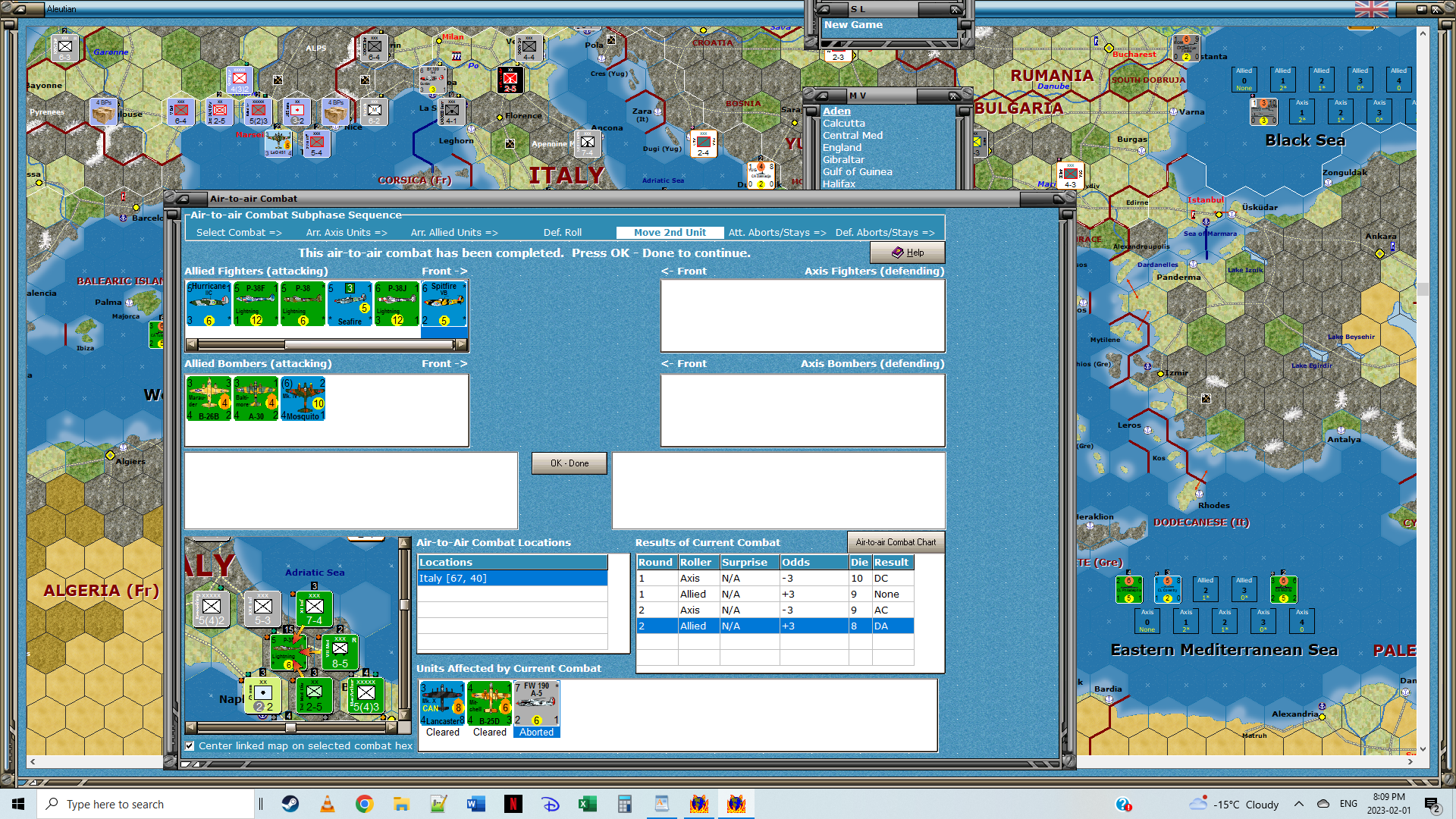Click the Def. Roll subphase step
Viewport: 1456px width, 819px height.
[x=563, y=233]
